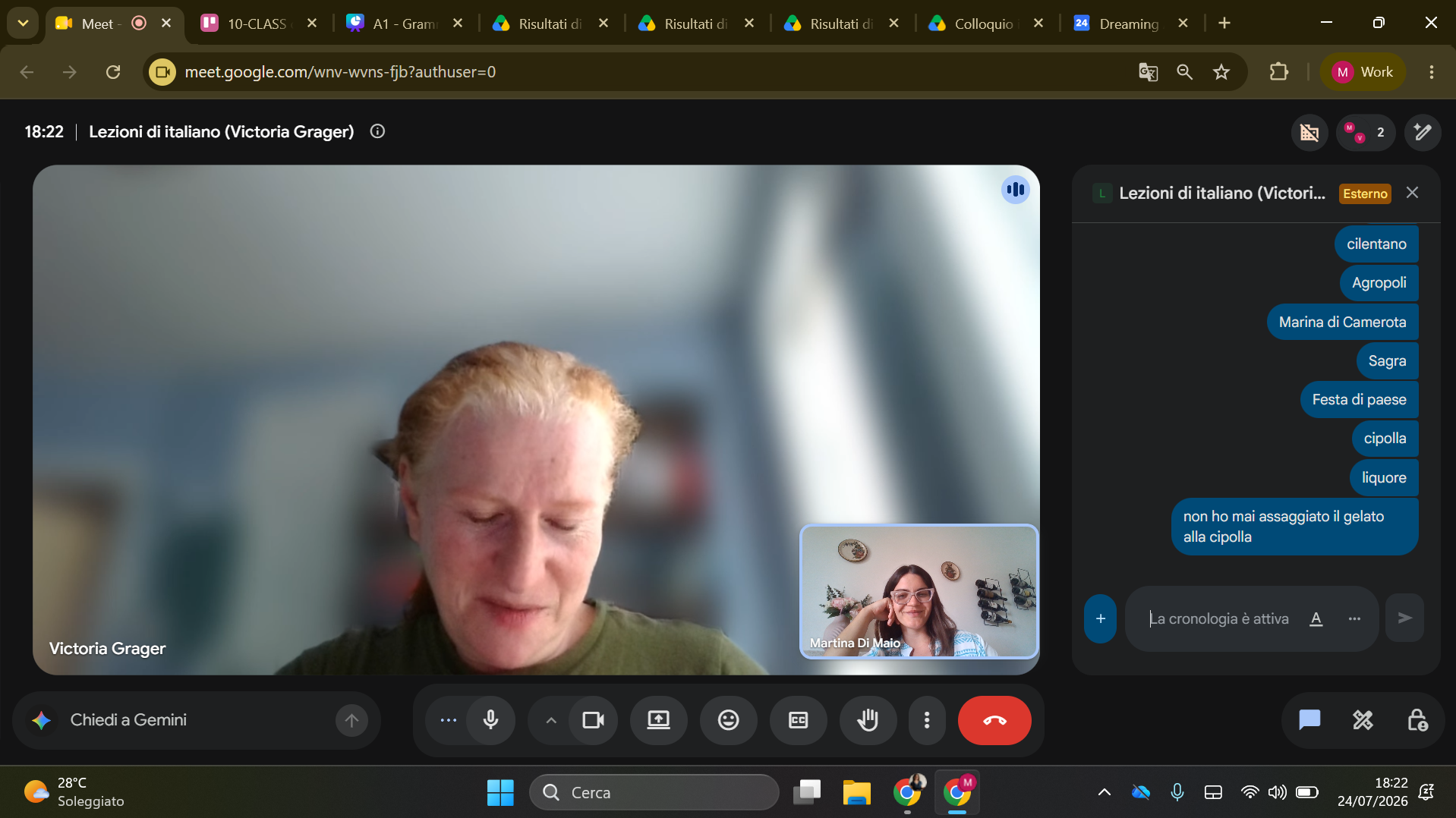The height and width of the screenshot is (818, 1456).
Task: Close the chat side panel
Action: point(1412,193)
